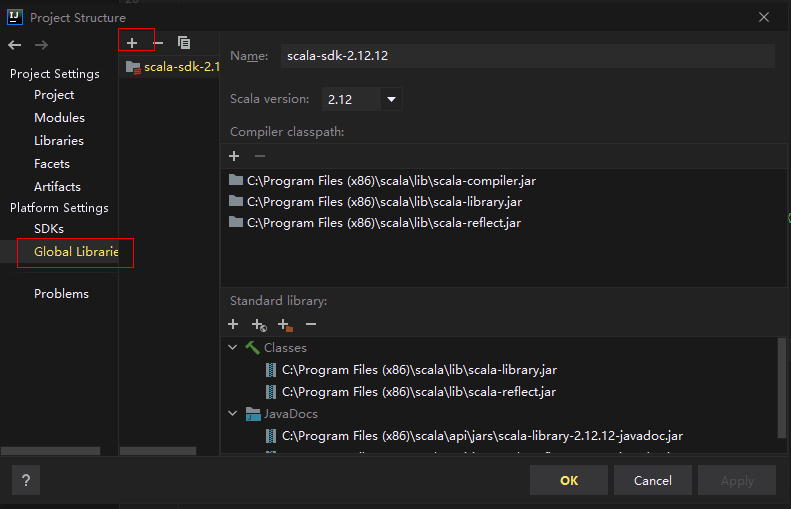Open the Scala version dropdown
This screenshot has width=791, height=509.
[x=391, y=99]
